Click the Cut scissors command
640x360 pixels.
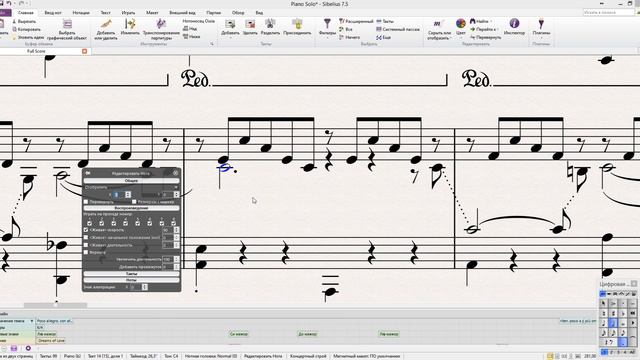click(x=24, y=21)
